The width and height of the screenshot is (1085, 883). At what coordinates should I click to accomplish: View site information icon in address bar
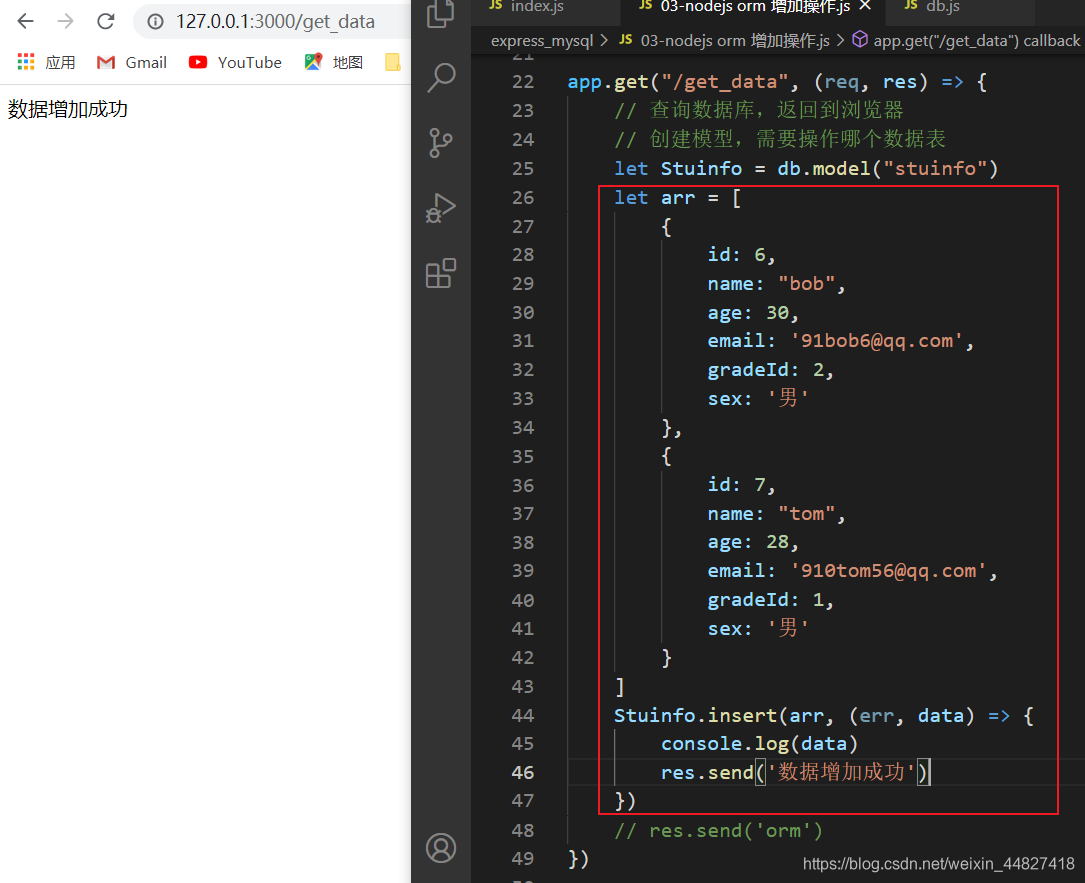(156, 21)
